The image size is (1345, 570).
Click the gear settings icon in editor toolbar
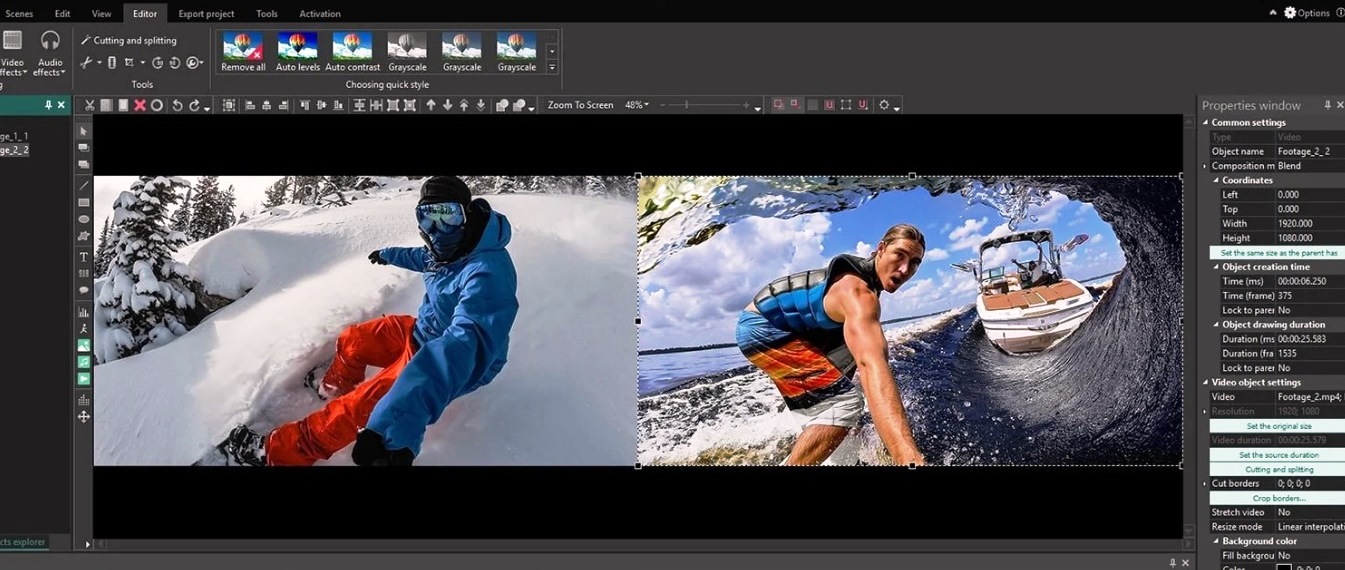pos(884,105)
